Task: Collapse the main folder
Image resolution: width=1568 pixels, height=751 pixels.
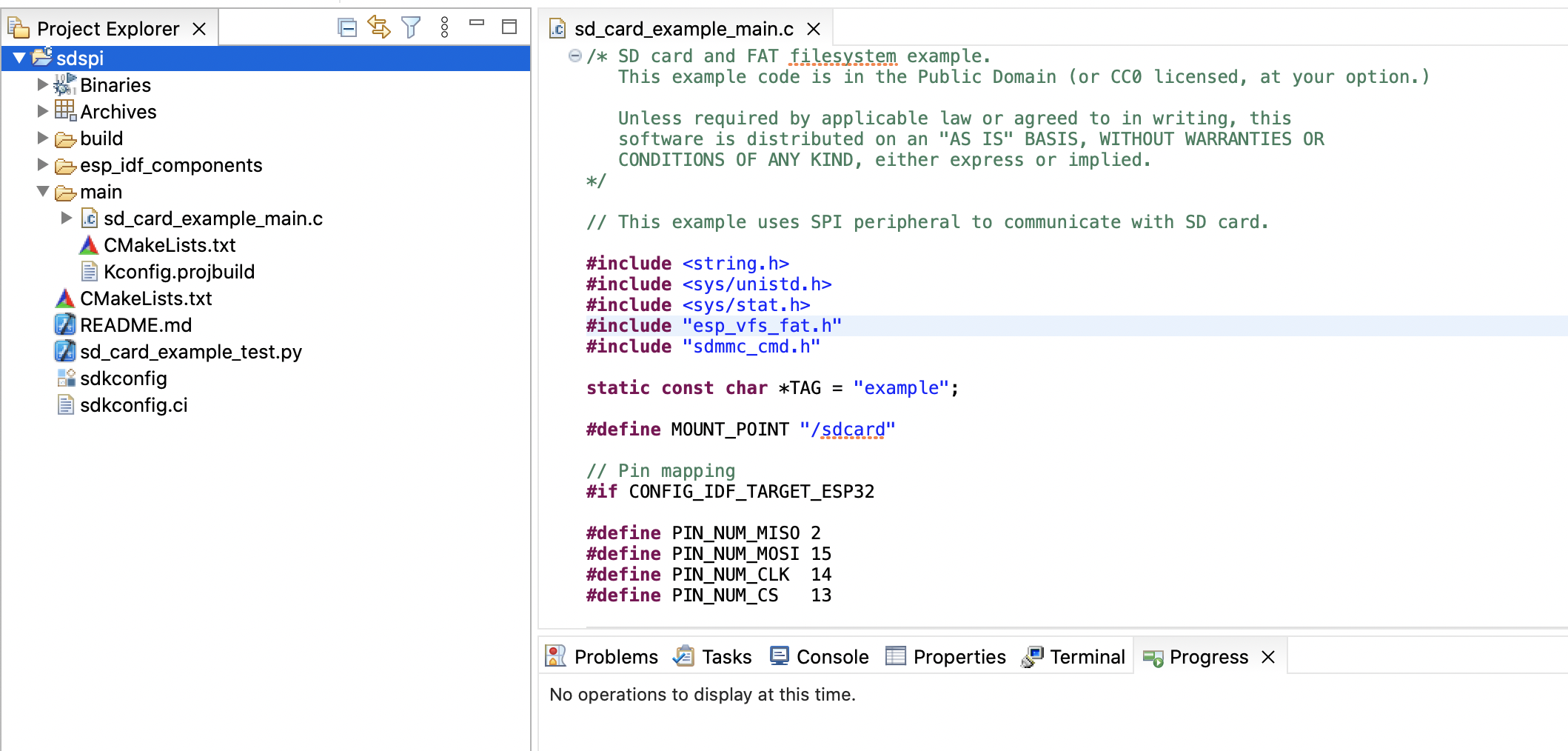Action: [x=42, y=191]
